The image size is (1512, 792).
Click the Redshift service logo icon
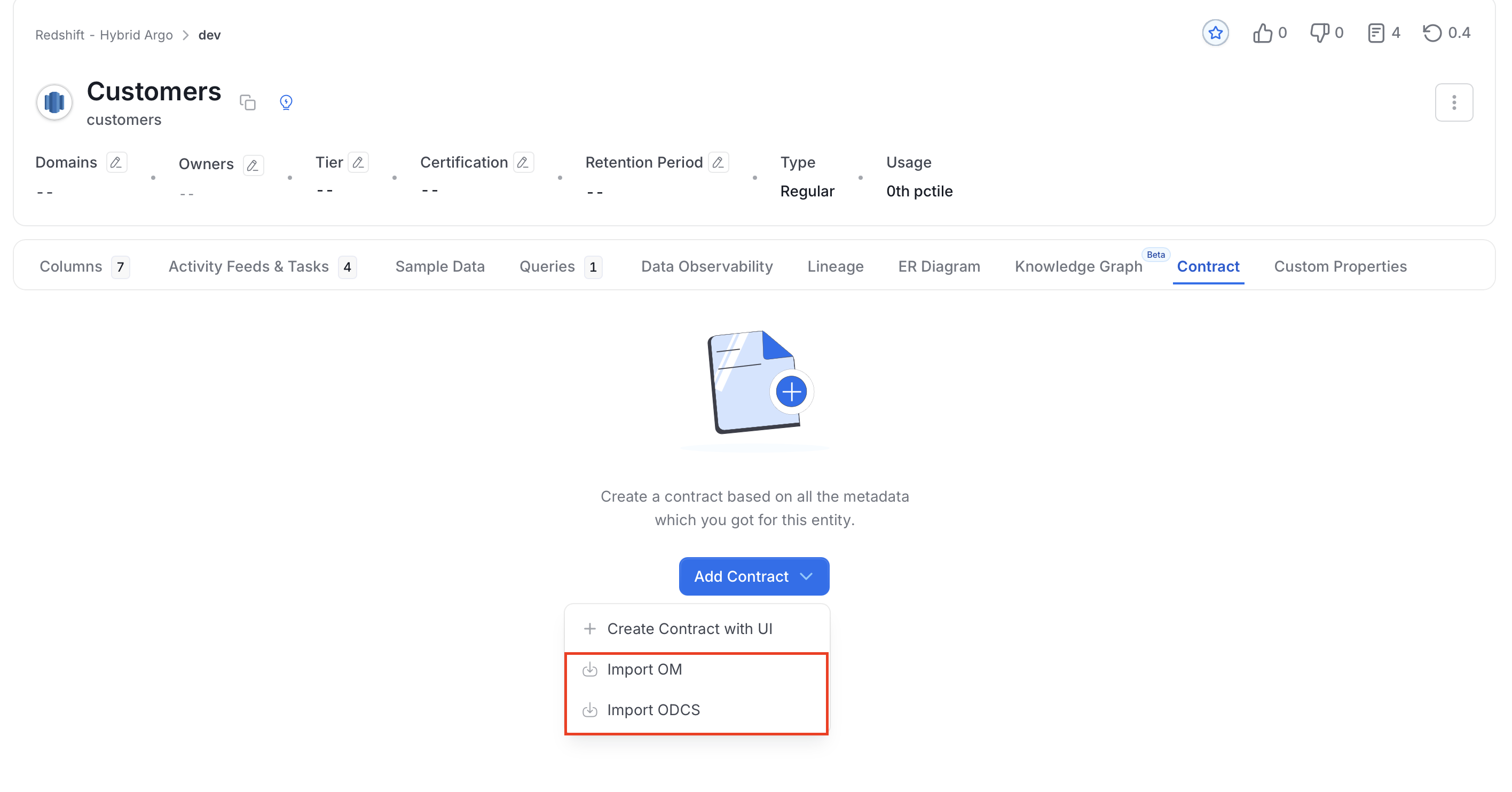click(54, 102)
